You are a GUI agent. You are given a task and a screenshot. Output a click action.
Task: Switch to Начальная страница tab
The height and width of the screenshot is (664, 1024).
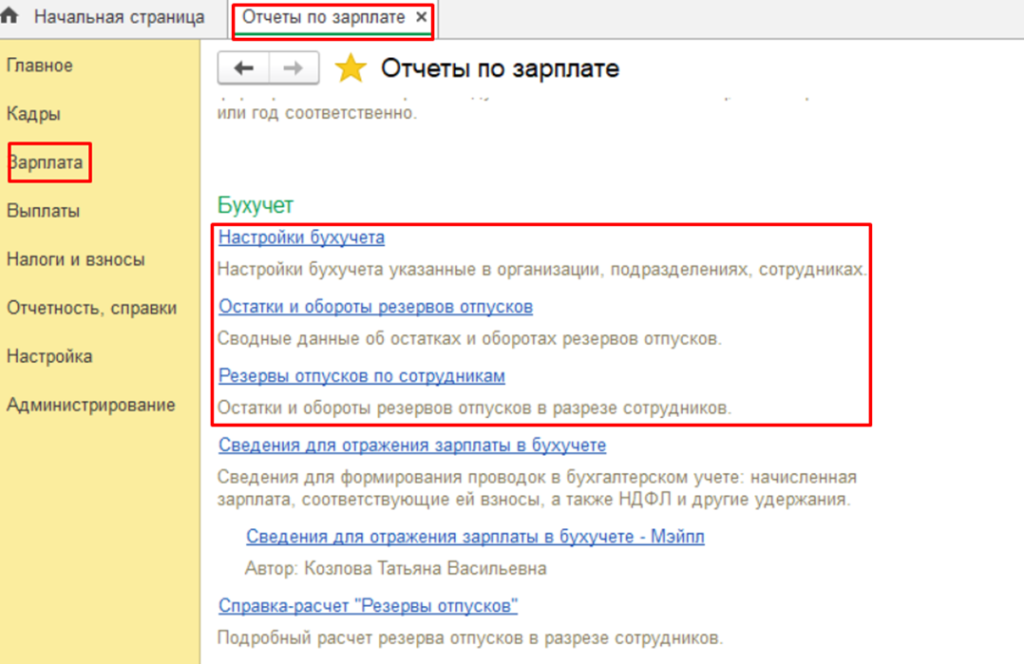click(x=118, y=18)
